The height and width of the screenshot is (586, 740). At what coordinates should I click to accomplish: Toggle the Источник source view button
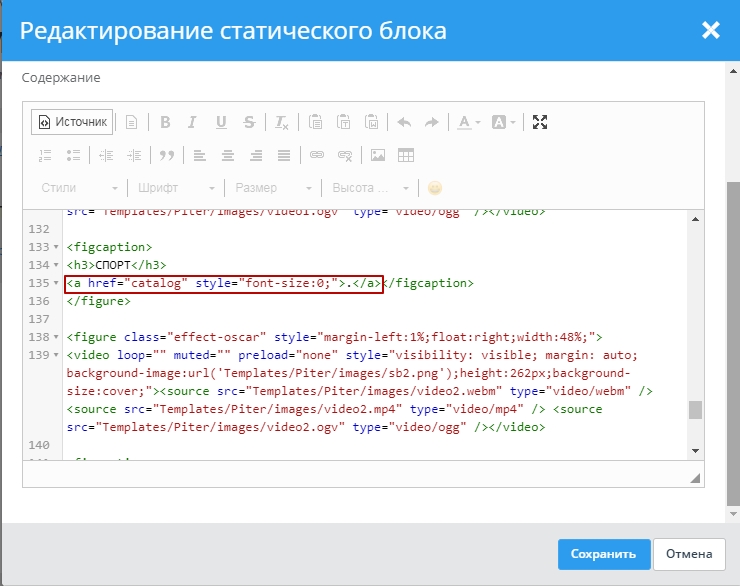point(72,122)
